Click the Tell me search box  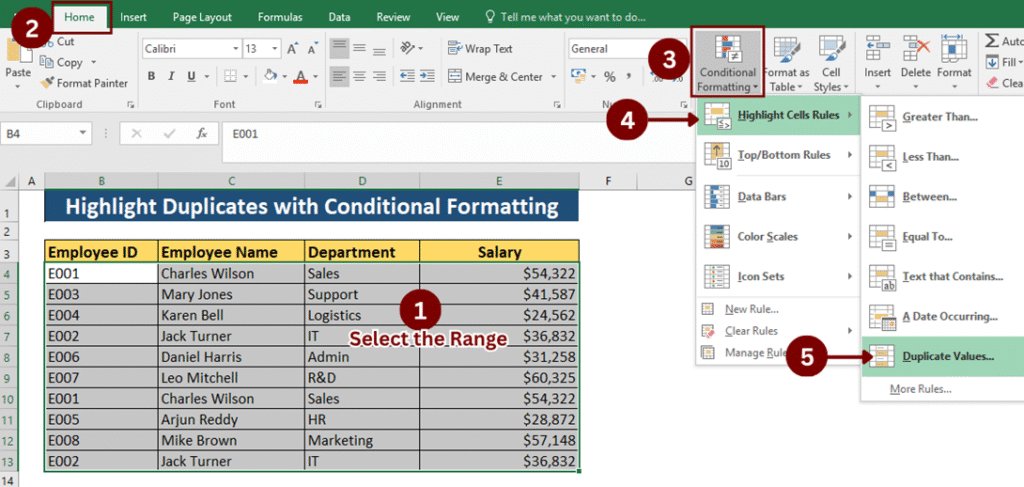point(566,18)
